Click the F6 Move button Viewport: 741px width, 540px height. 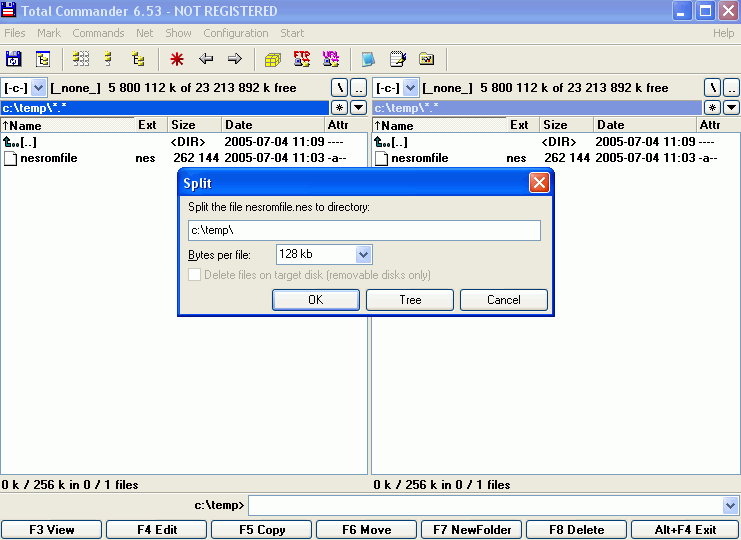(x=367, y=530)
